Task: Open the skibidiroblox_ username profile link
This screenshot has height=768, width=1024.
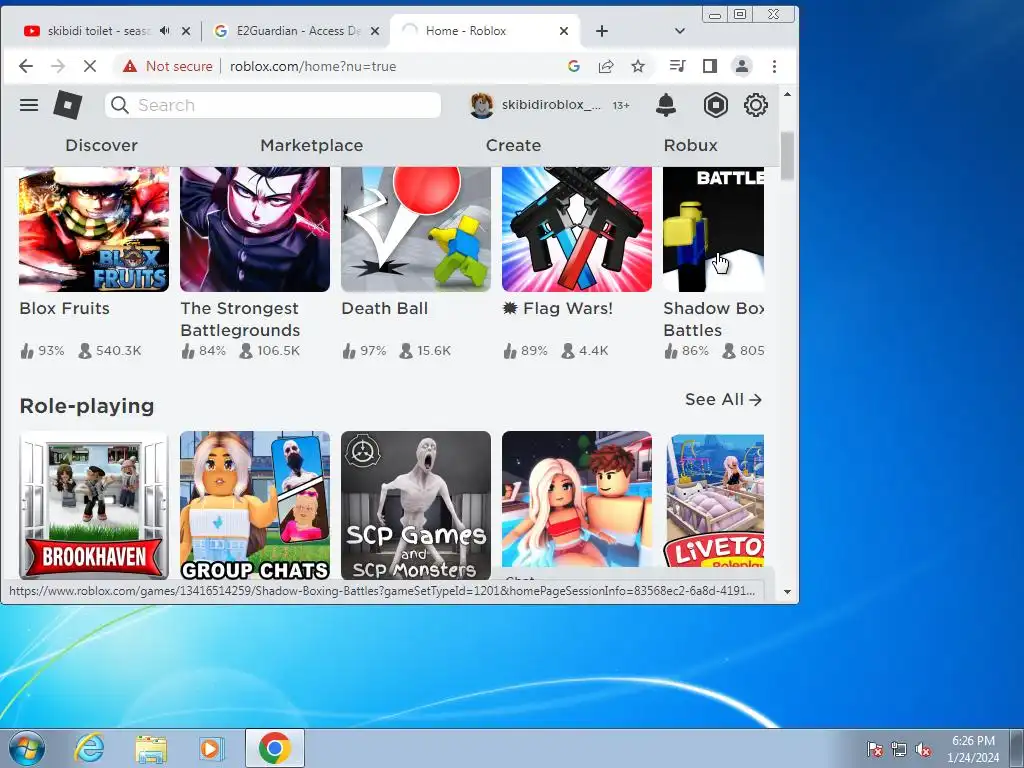Action: [x=551, y=105]
